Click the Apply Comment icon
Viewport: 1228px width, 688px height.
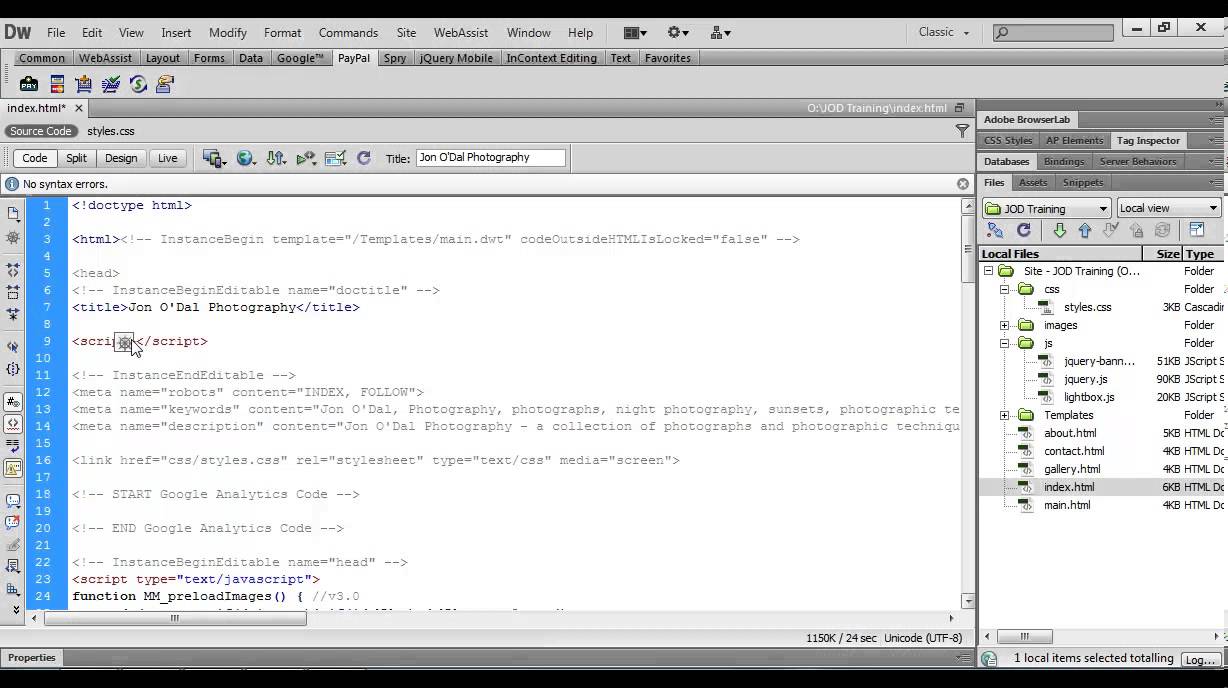pos(13,500)
